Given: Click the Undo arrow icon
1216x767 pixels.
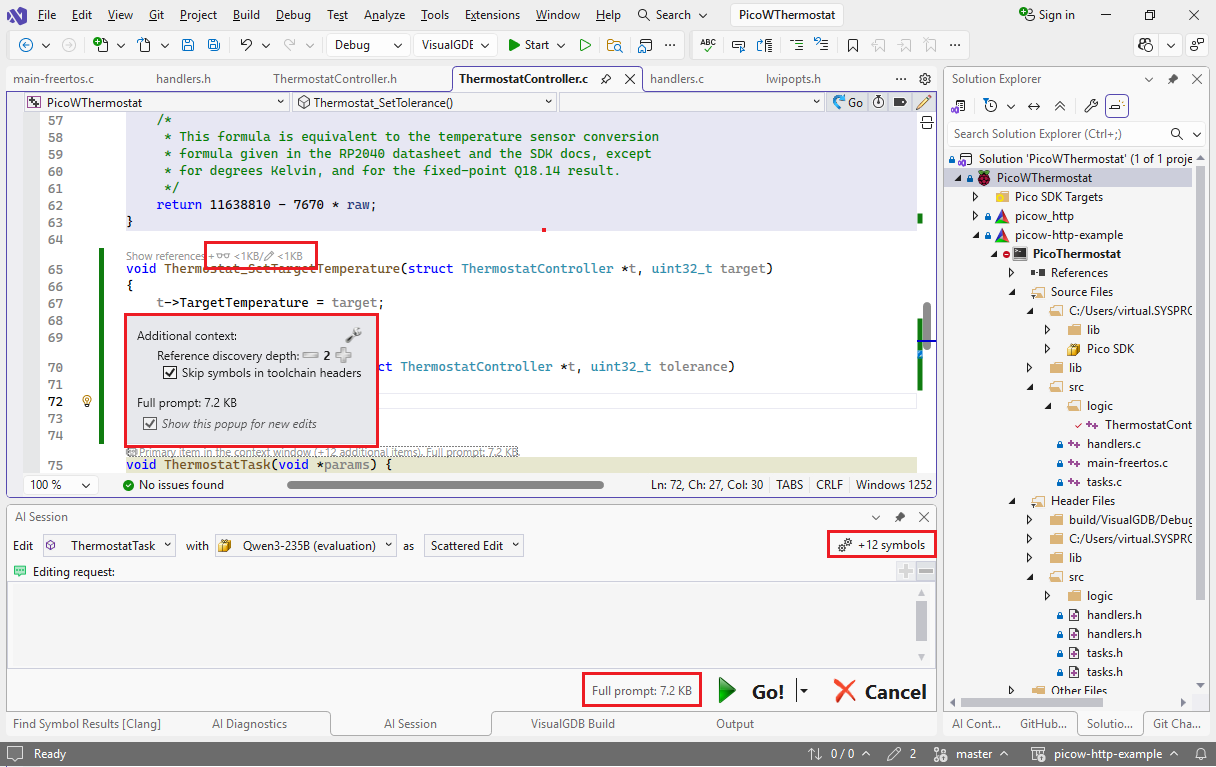Looking at the screenshot, I should [x=246, y=45].
